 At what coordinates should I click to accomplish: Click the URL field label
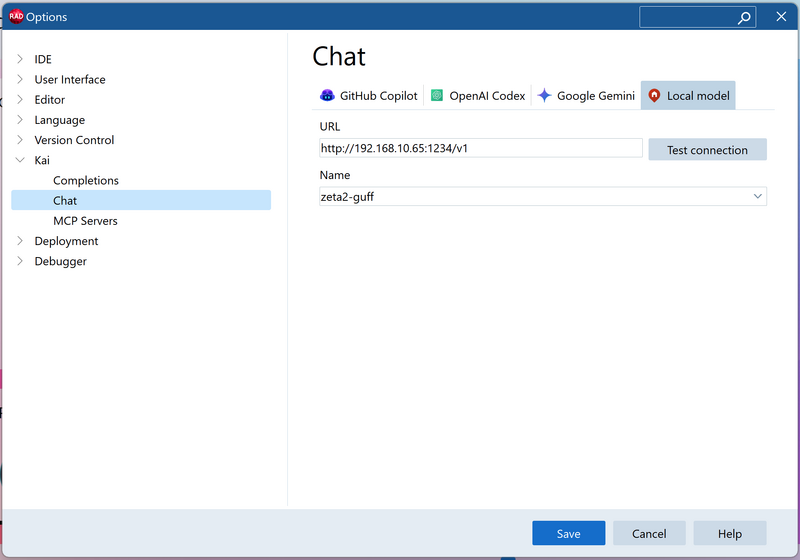[330, 126]
